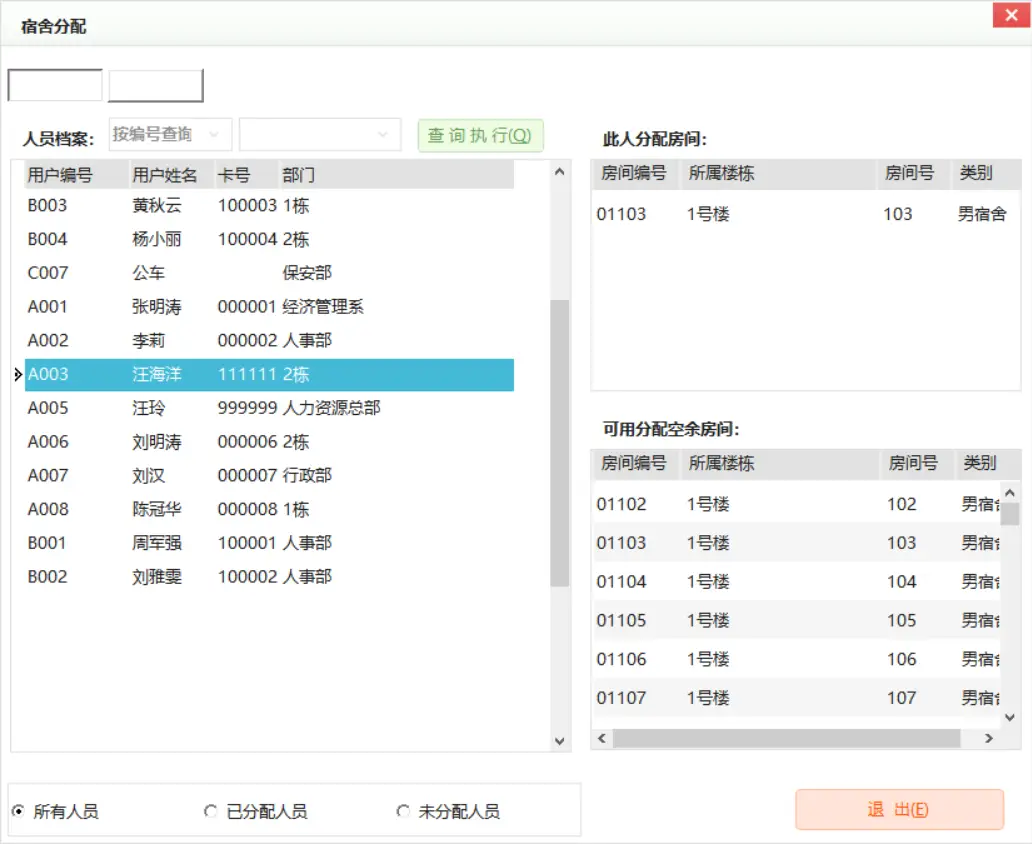Click the person list scrollbar down arrow
Screen dimensions: 1032x844
tap(560, 740)
